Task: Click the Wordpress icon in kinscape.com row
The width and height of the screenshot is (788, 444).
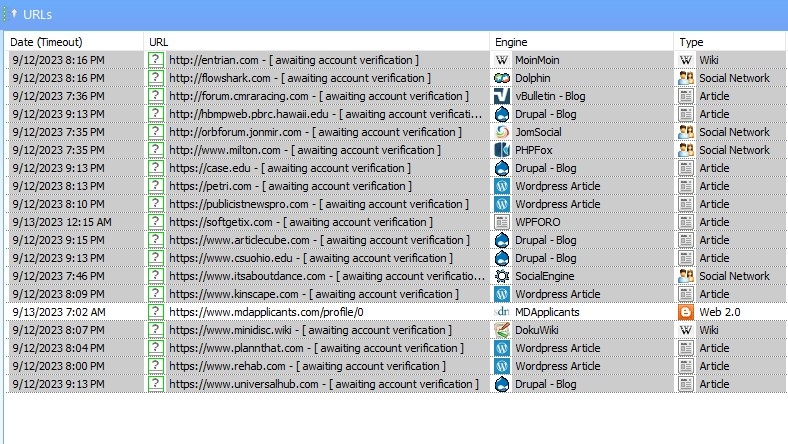Action: pos(502,294)
